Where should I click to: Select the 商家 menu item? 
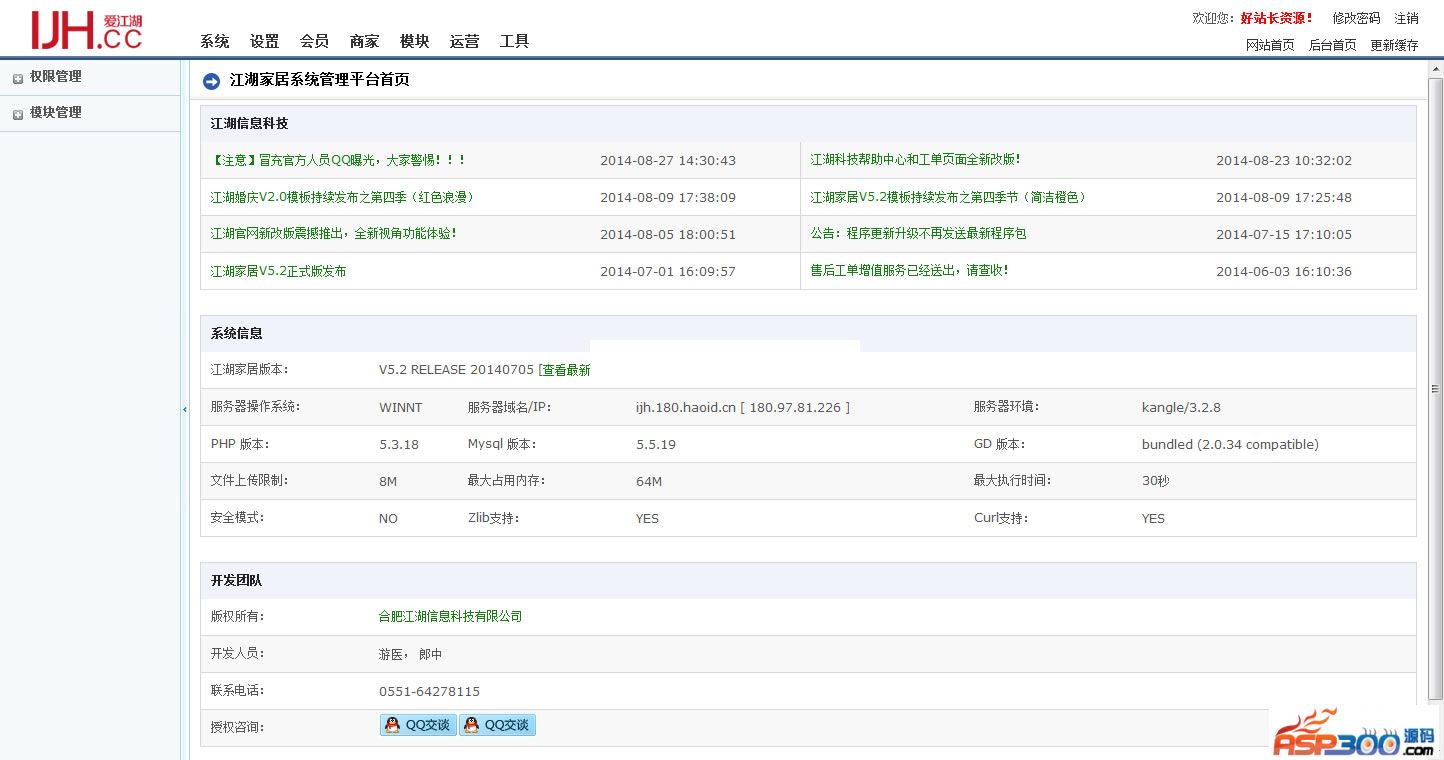364,41
